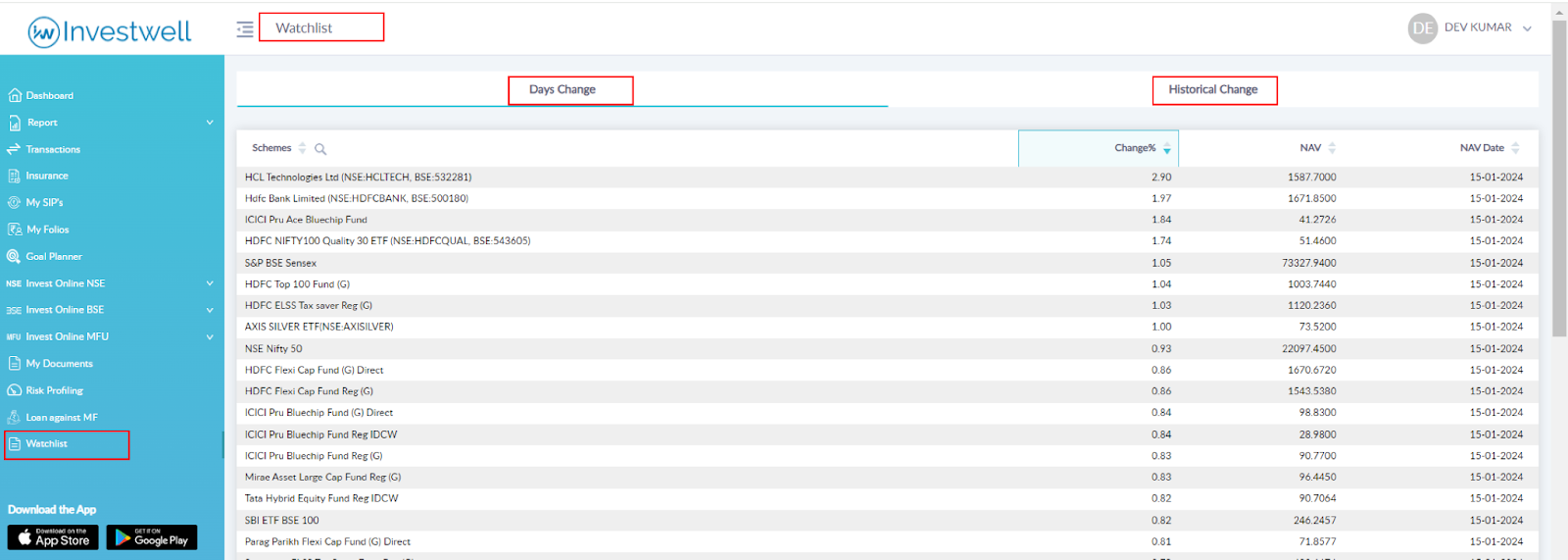
Task: Select HCL Technologies Ltd row
Action: (x=887, y=178)
